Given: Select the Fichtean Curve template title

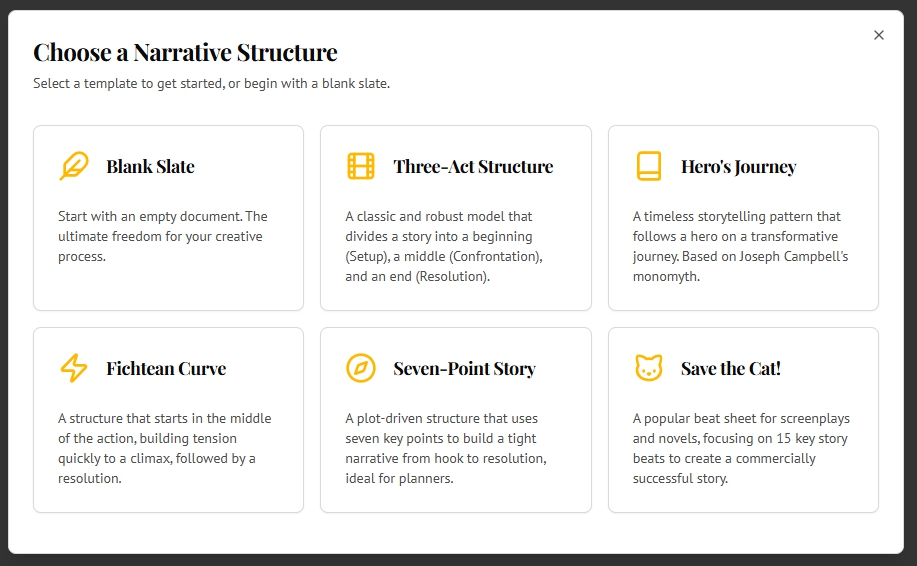Looking at the screenshot, I should [166, 369].
